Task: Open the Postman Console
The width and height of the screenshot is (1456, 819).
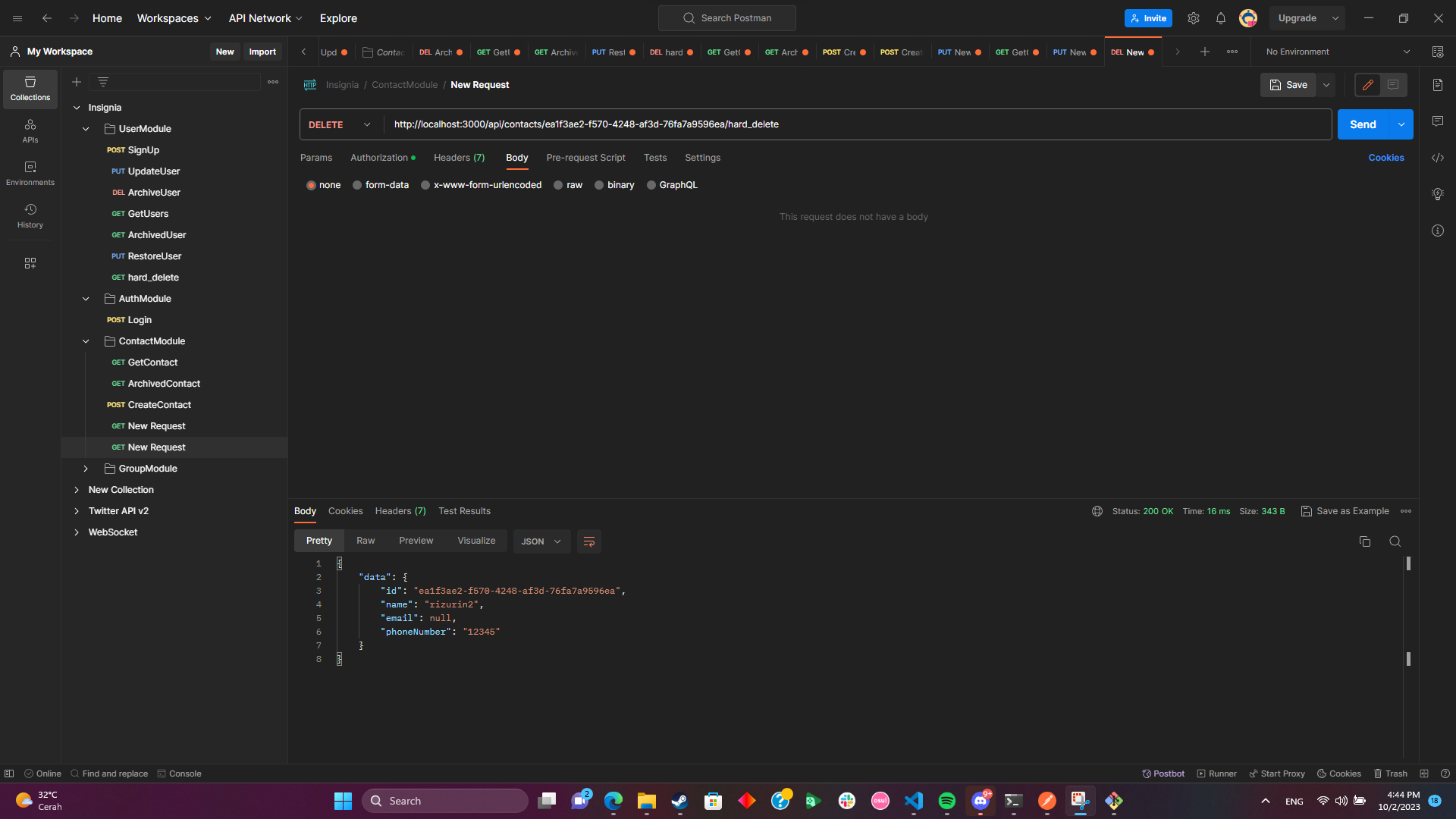Action: pos(179,773)
